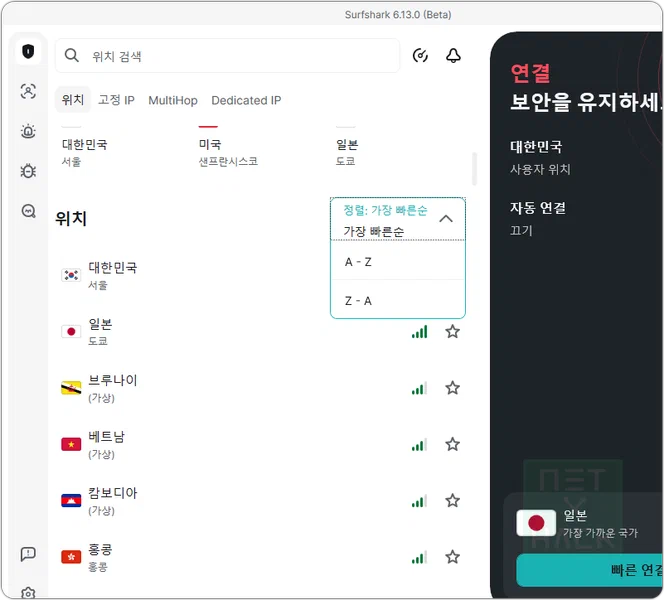Open the feedback chat bubble icon
This screenshot has width=664, height=600.
point(28,553)
